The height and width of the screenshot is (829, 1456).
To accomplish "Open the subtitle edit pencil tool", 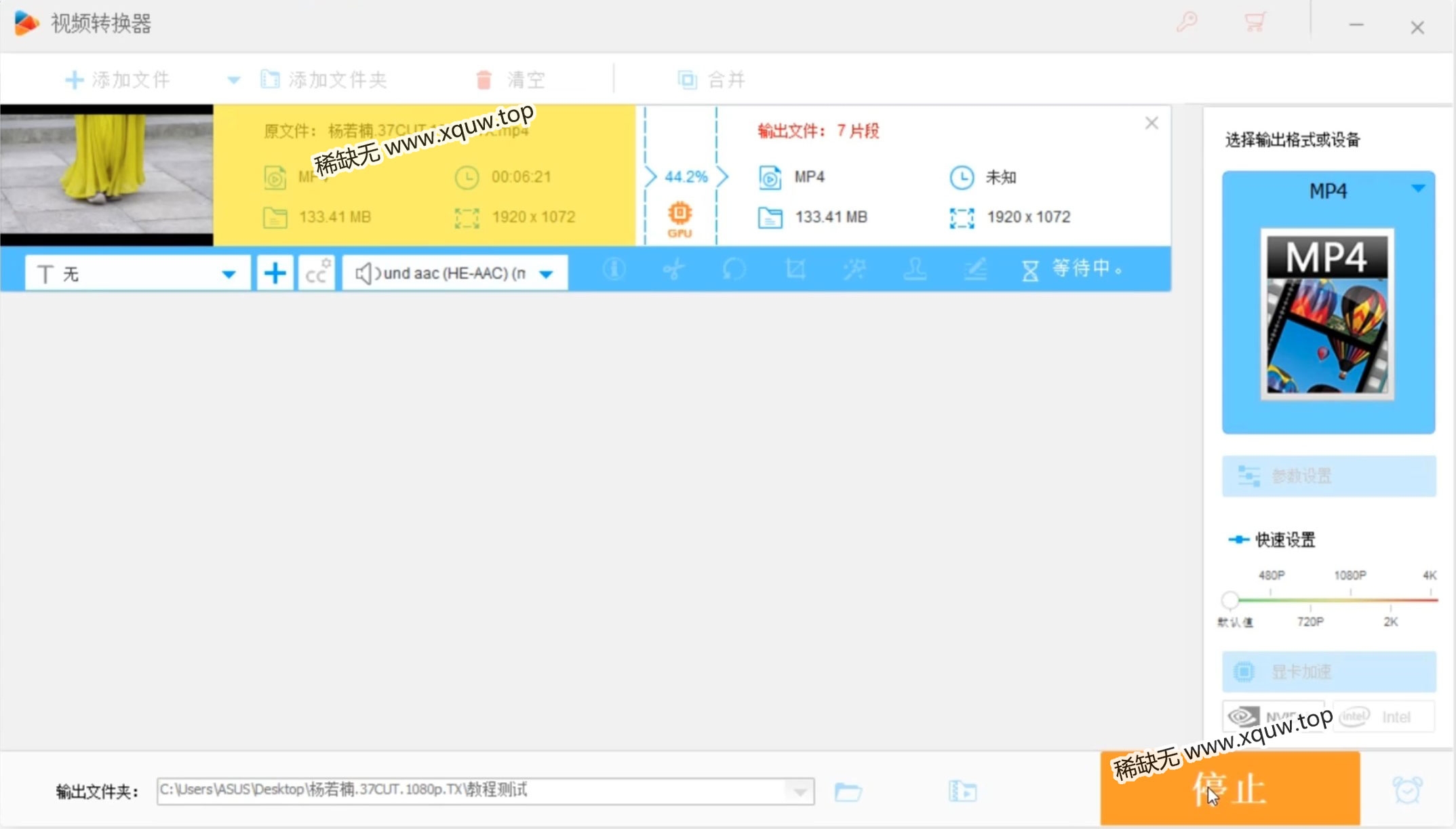I will tap(975, 270).
